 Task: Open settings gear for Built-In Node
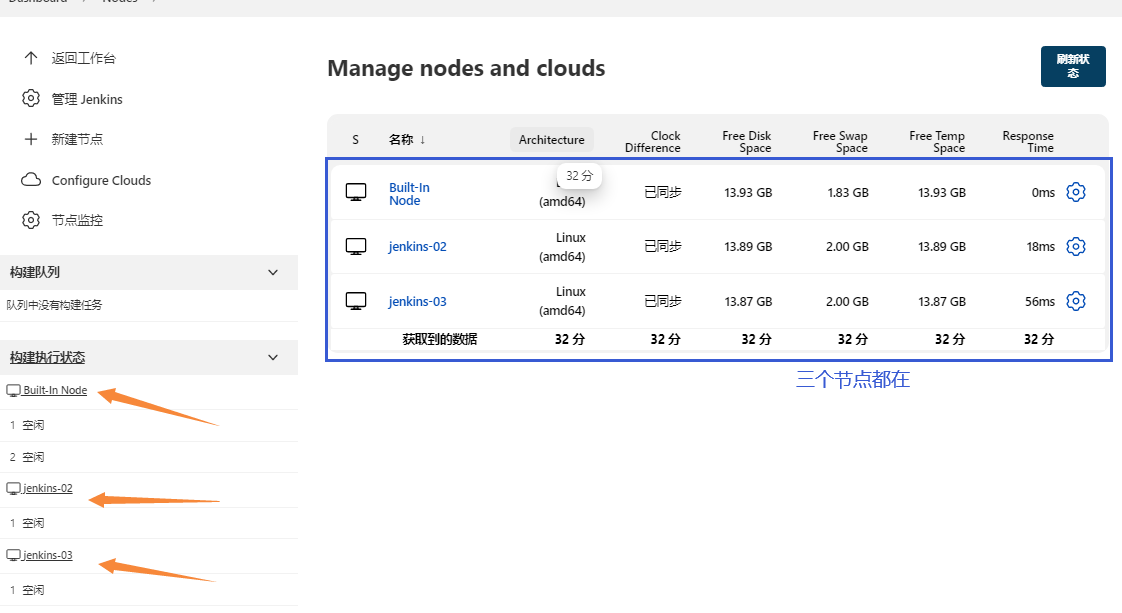(1075, 192)
